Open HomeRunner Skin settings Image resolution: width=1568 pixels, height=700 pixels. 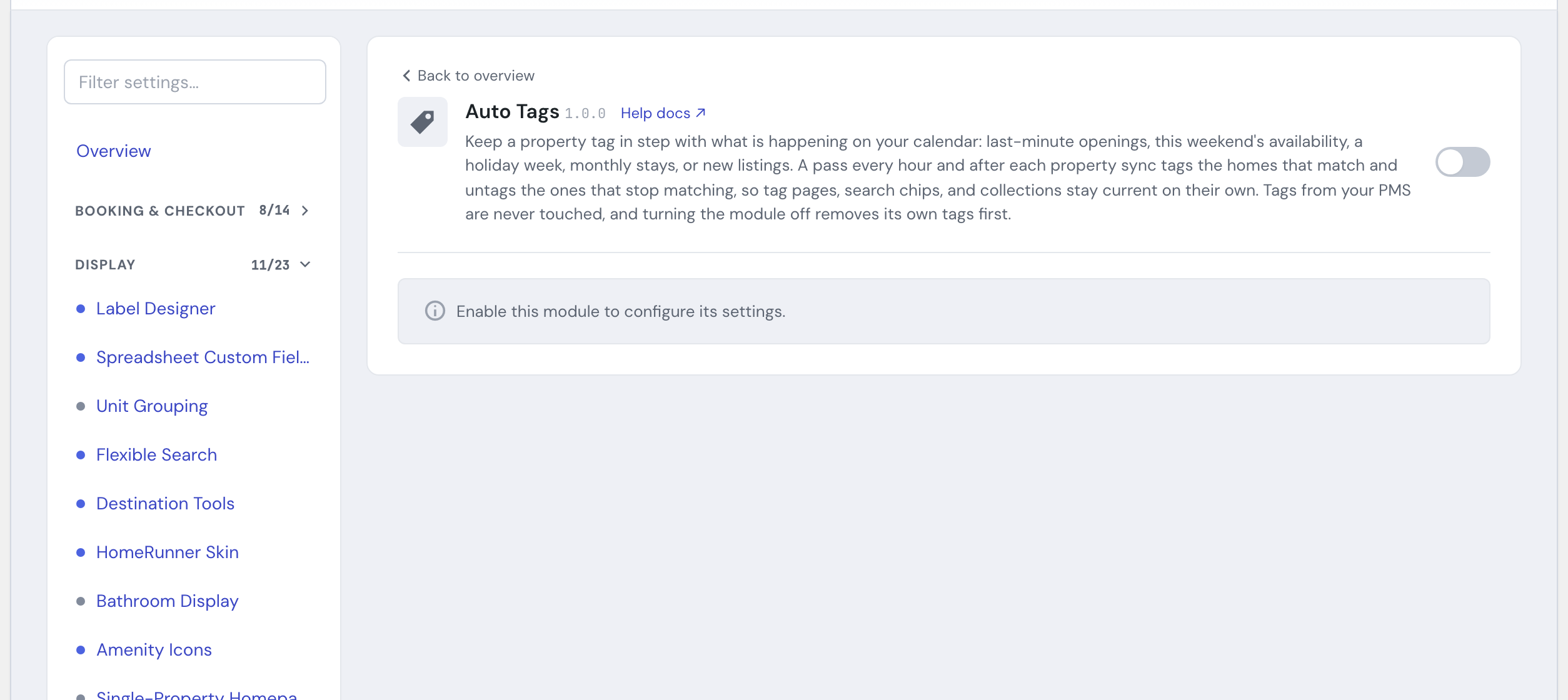tap(168, 552)
